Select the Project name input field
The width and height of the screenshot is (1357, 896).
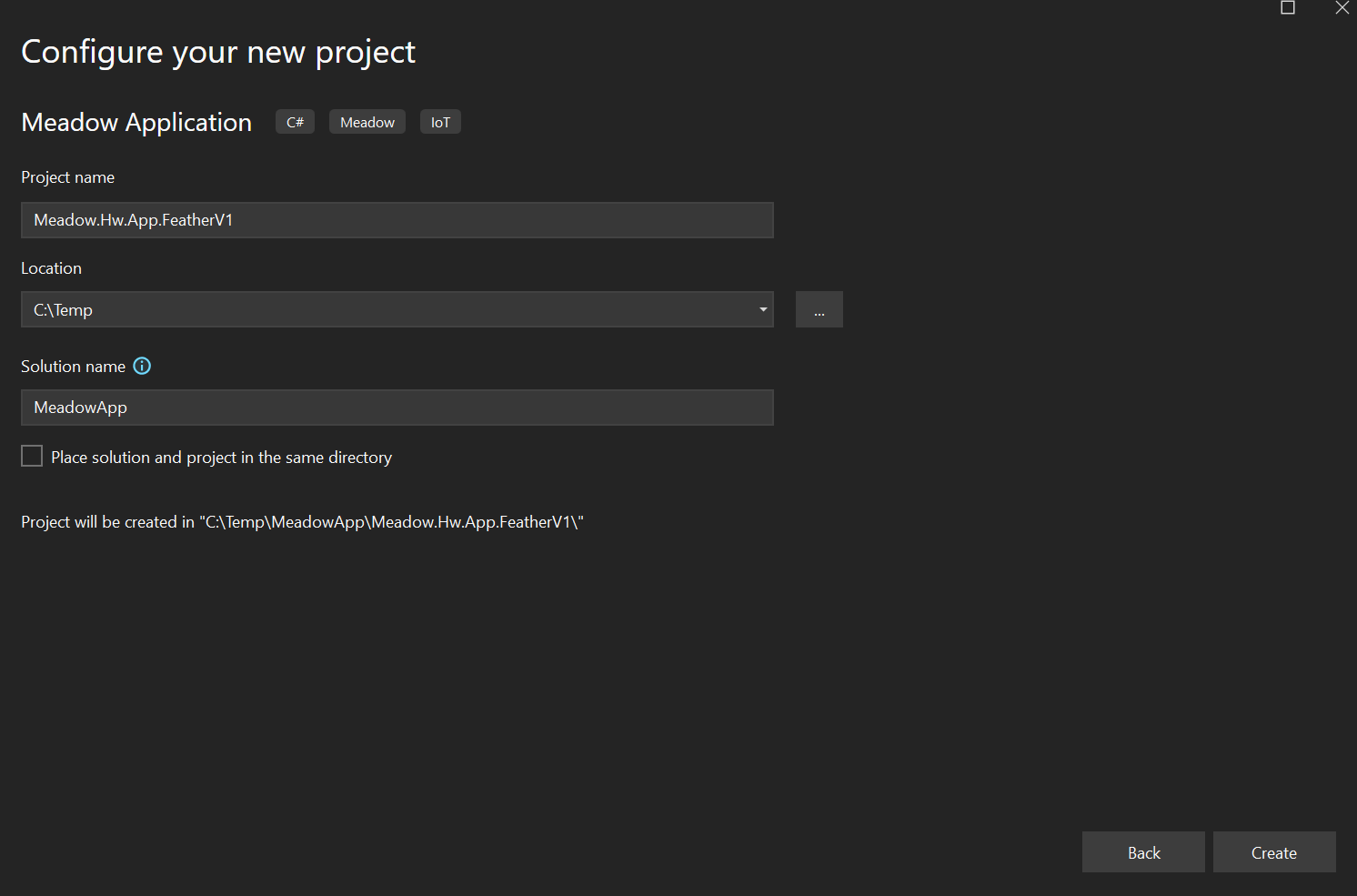397,219
